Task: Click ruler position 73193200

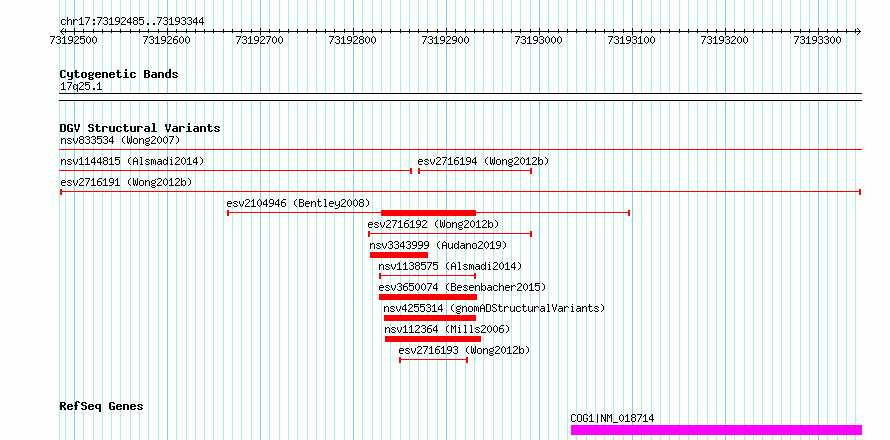Action: pyautogui.click(x=725, y=40)
